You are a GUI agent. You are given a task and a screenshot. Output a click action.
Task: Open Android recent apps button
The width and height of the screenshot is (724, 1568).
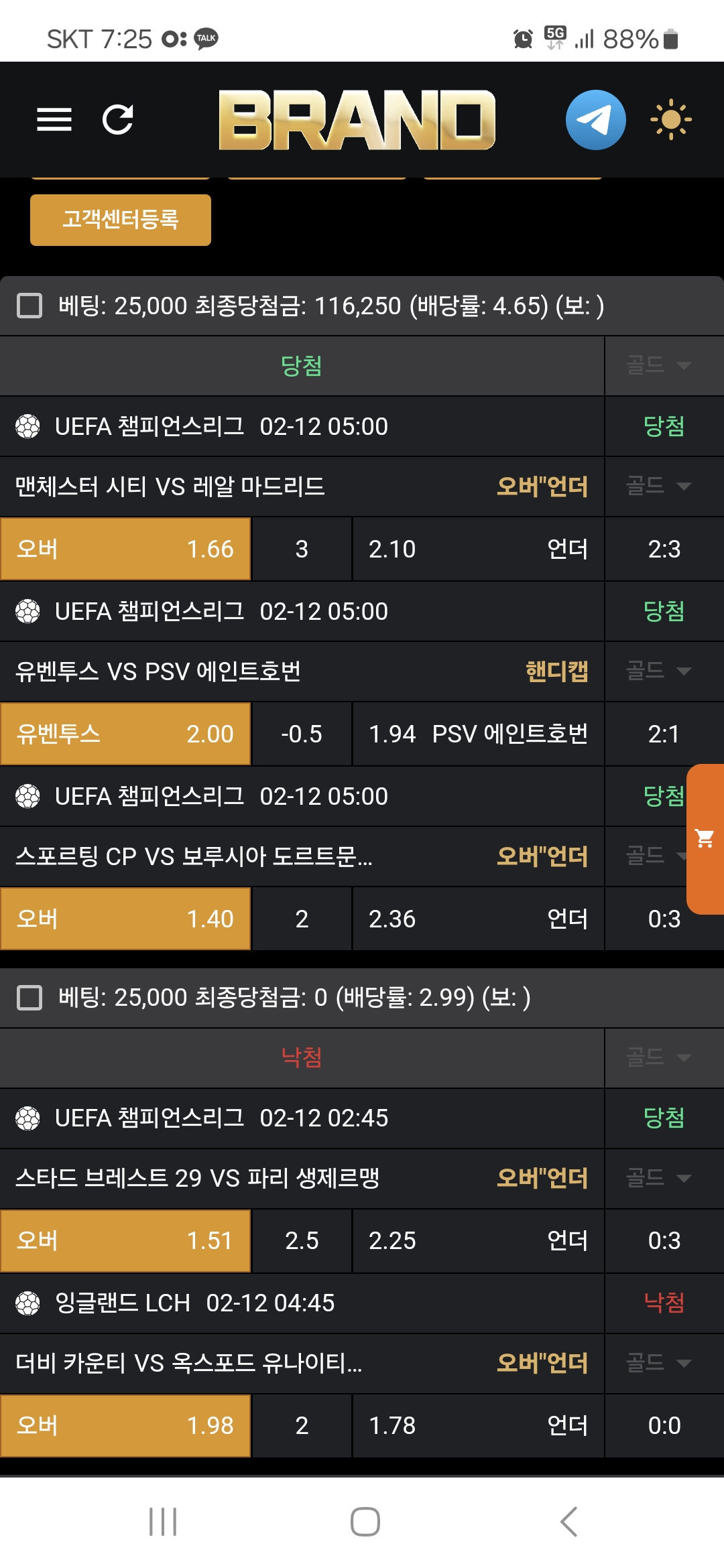(x=163, y=1521)
